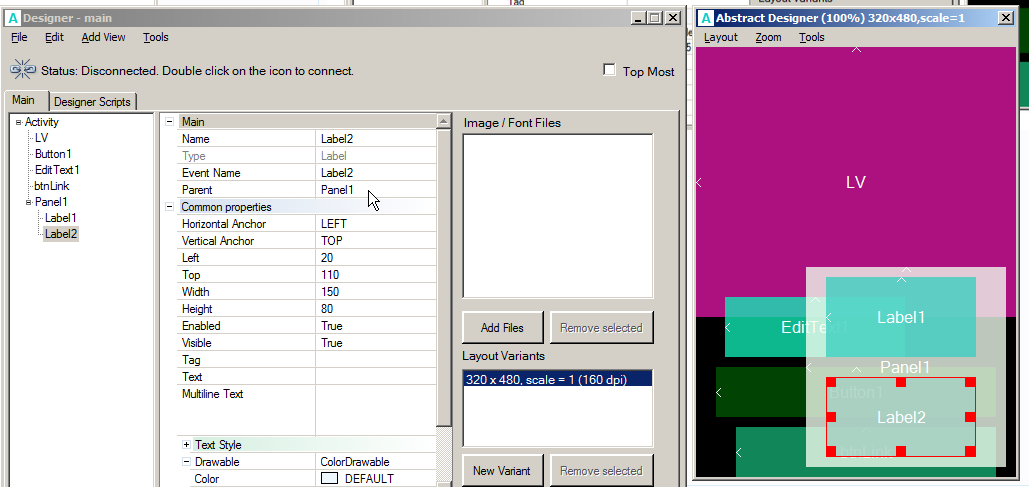This screenshot has width=1029, height=487.
Task: Select the 320 x 480 layout variant
Action: [x=557, y=379]
